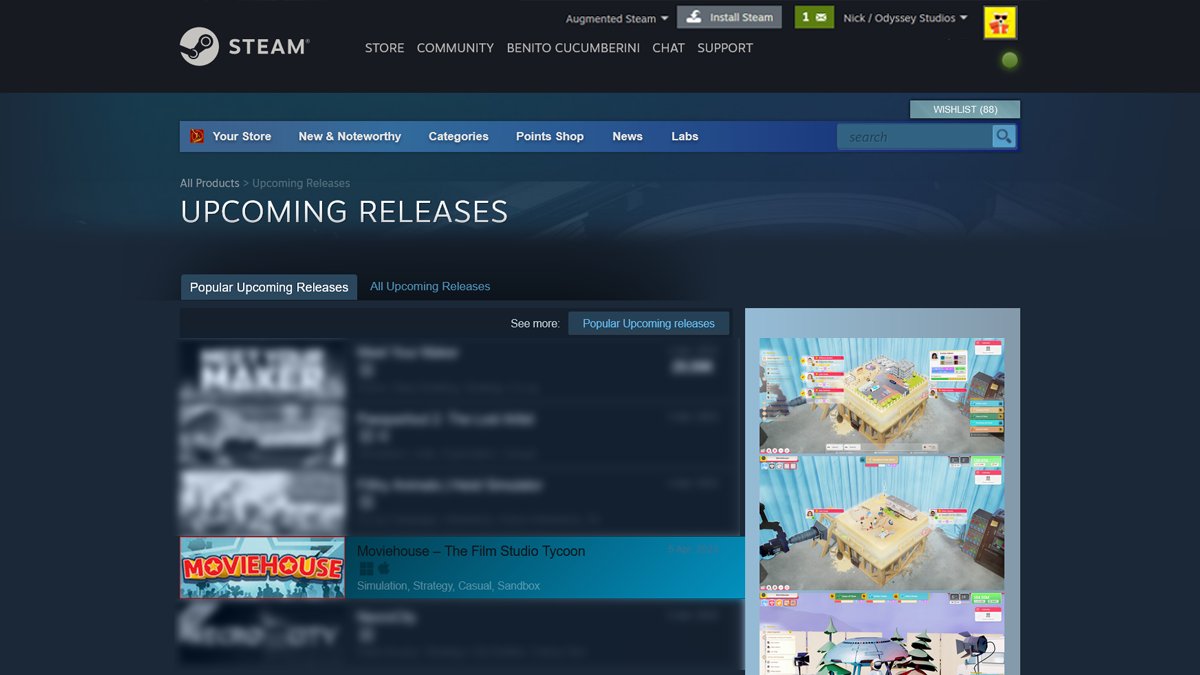This screenshot has width=1200, height=675.
Task: Open the Your Store menu
Action: (241, 136)
